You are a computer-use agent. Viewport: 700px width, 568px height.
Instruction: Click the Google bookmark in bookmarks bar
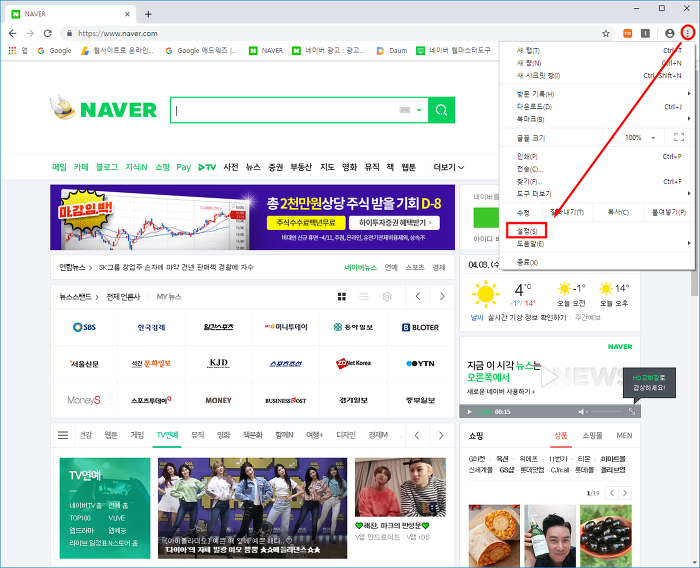click(x=54, y=50)
